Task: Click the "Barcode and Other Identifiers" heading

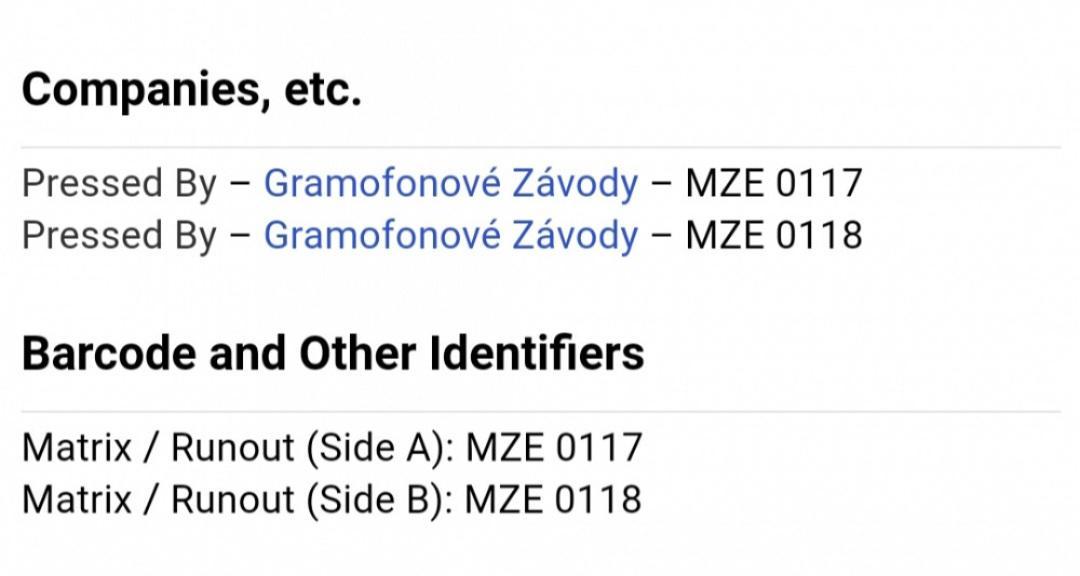Action: pyautogui.click(x=333, y=354)
